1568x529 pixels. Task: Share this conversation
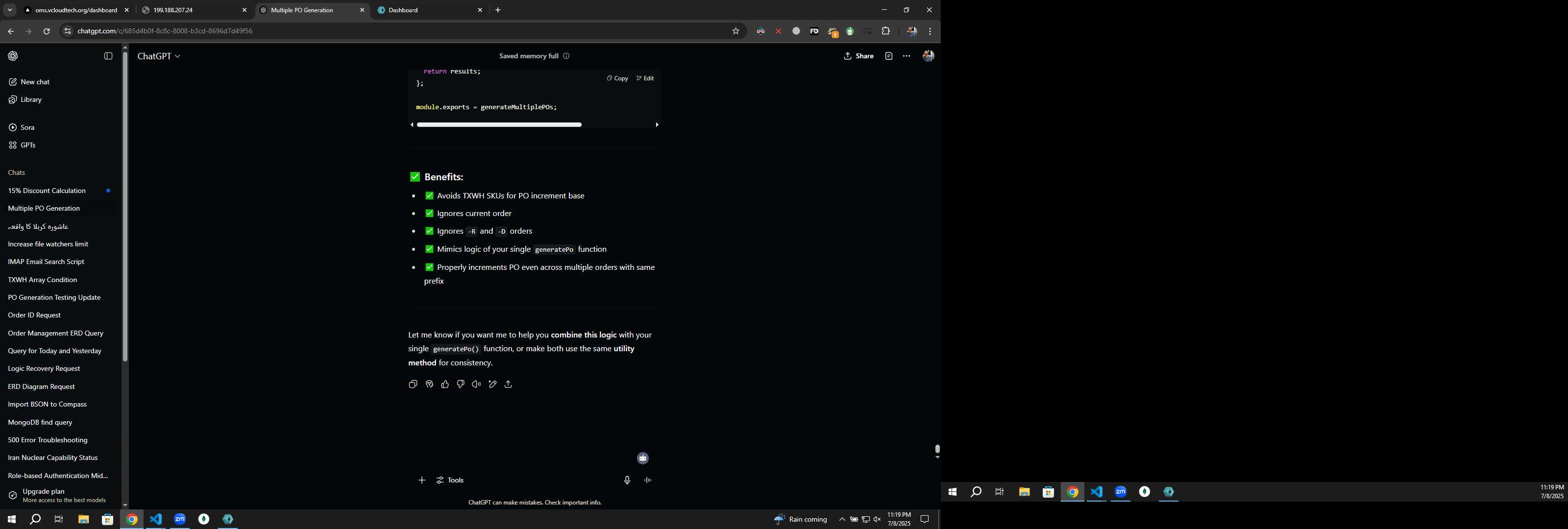click(858, 56)
